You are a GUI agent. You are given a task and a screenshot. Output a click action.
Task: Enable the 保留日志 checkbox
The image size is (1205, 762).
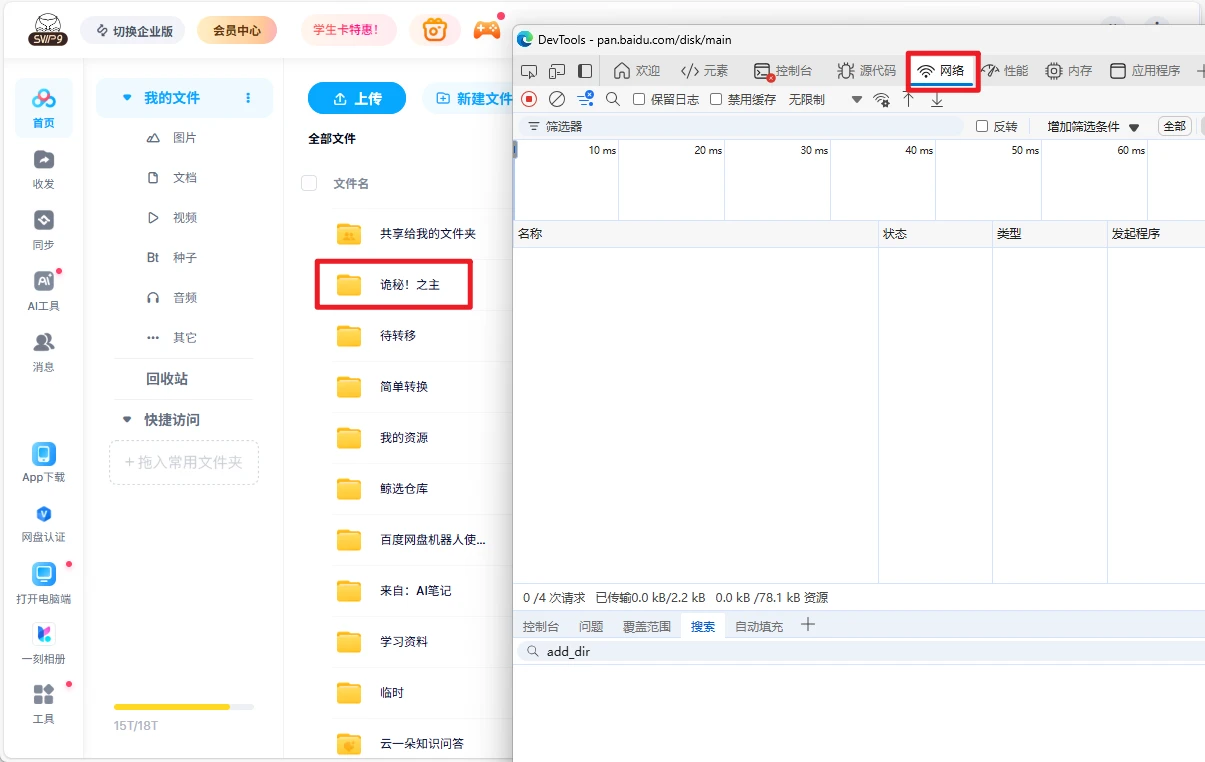(640, 99)
